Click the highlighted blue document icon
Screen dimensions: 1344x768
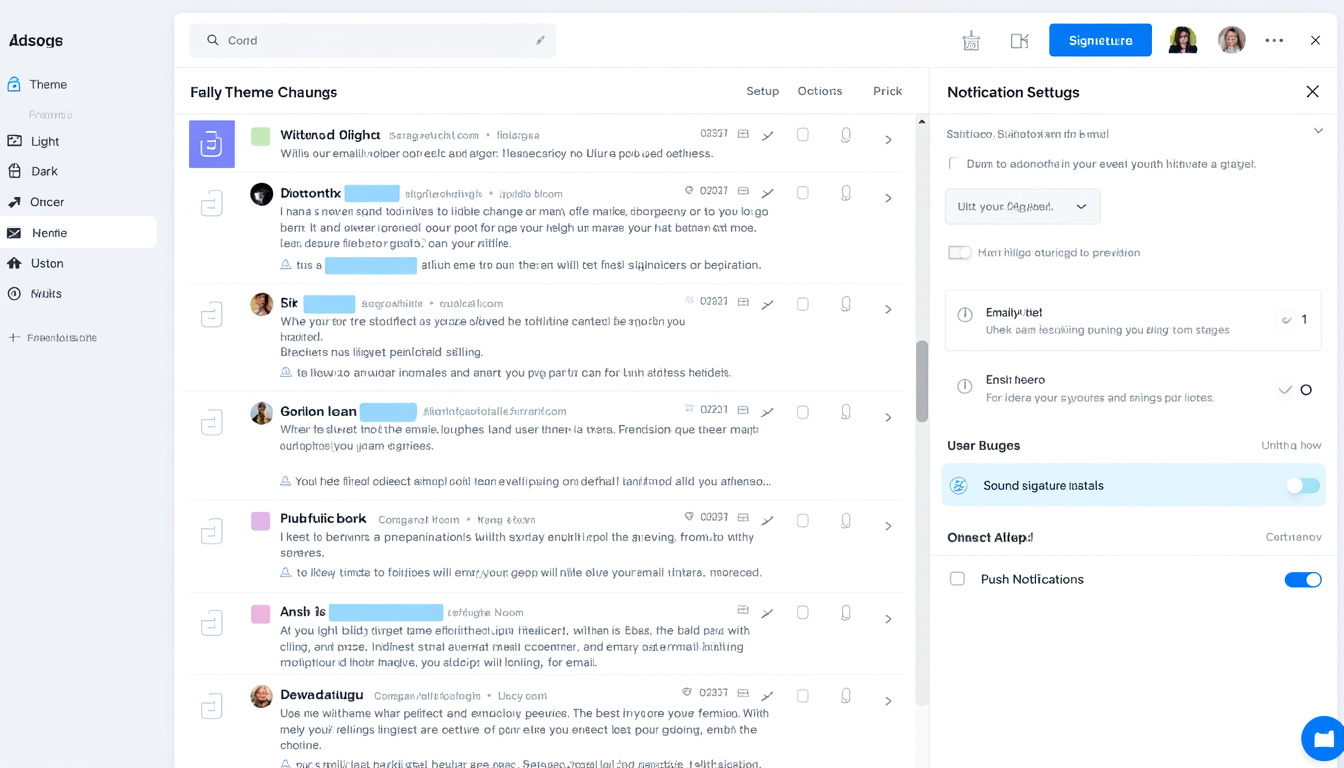pyautogui.click(x=212, y=144)
